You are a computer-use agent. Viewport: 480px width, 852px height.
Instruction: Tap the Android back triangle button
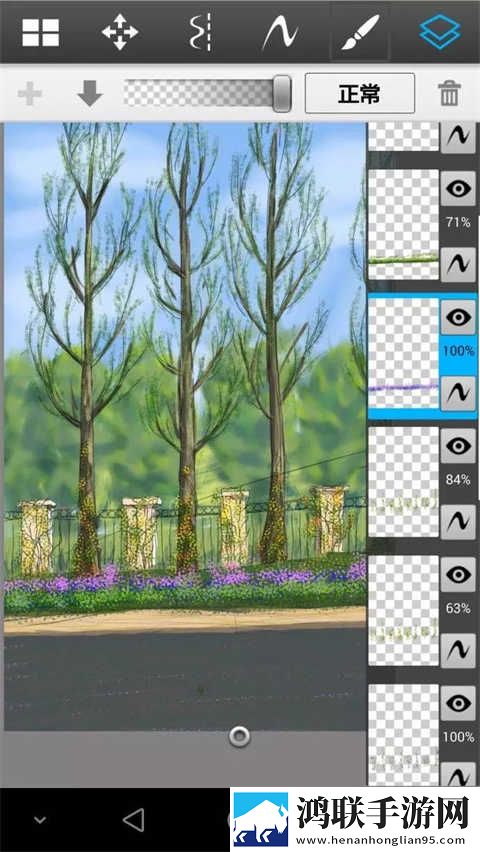tap(134, 819)
